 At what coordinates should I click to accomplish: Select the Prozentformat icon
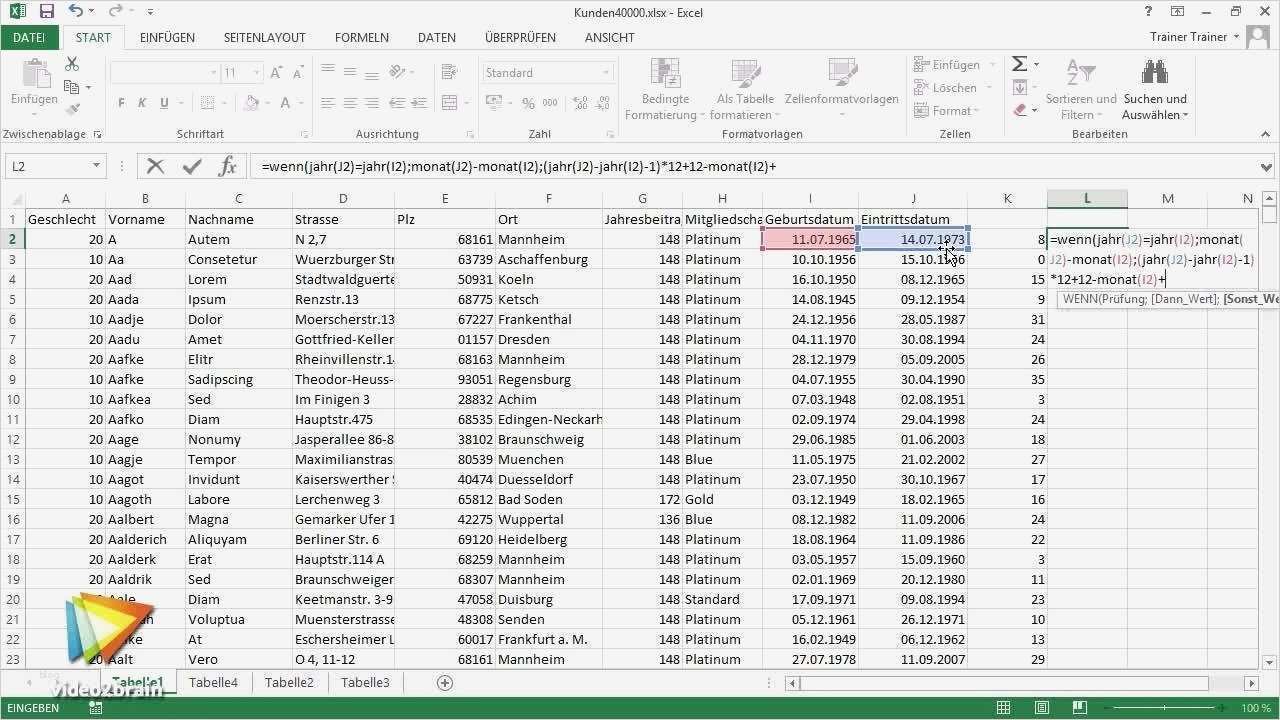pyautogui.click(x=526, y=103)
